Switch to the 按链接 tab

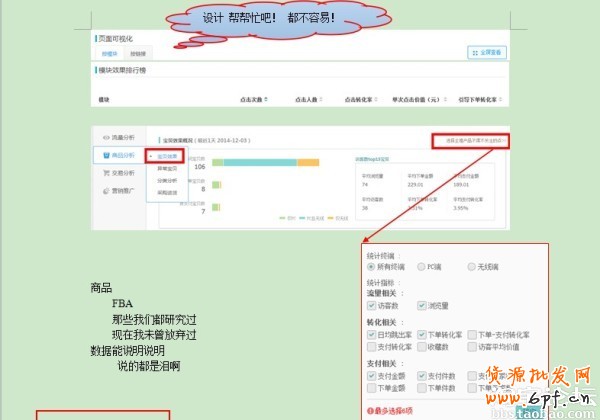[137, 53]
